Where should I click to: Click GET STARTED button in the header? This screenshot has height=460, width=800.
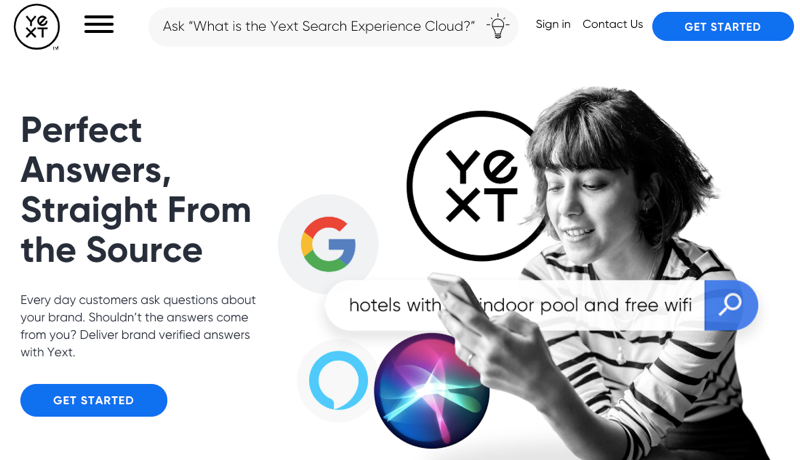(722, 27)
